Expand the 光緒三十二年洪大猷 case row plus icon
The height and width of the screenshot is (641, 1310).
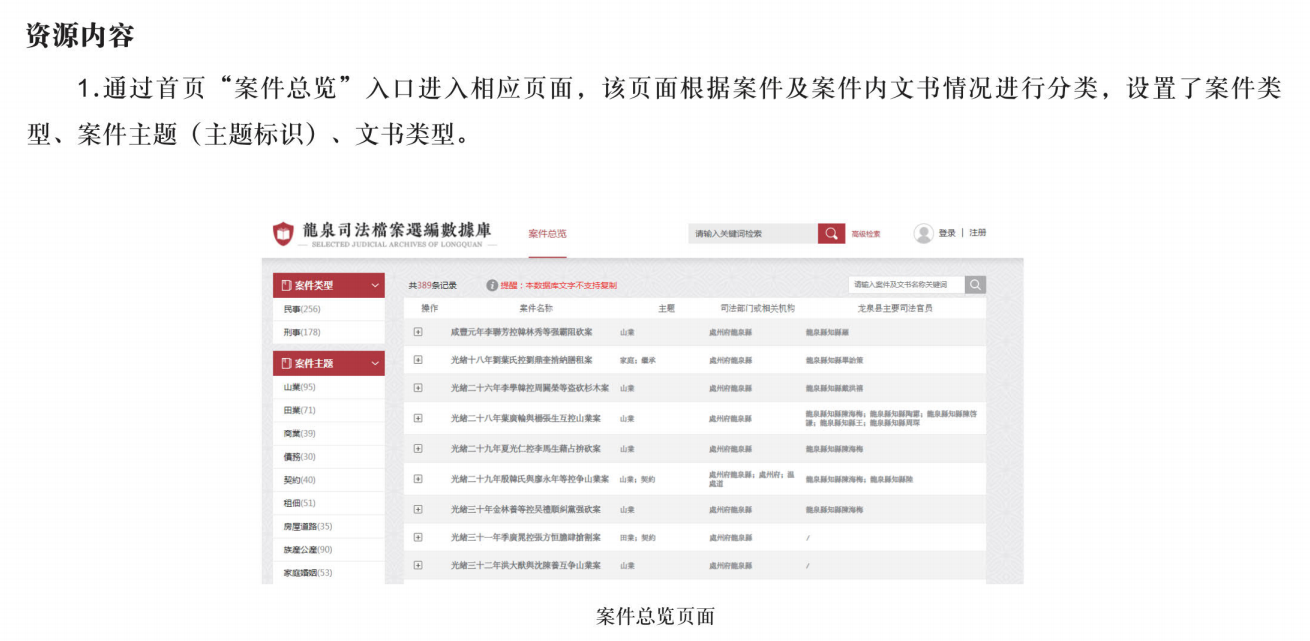418,566
